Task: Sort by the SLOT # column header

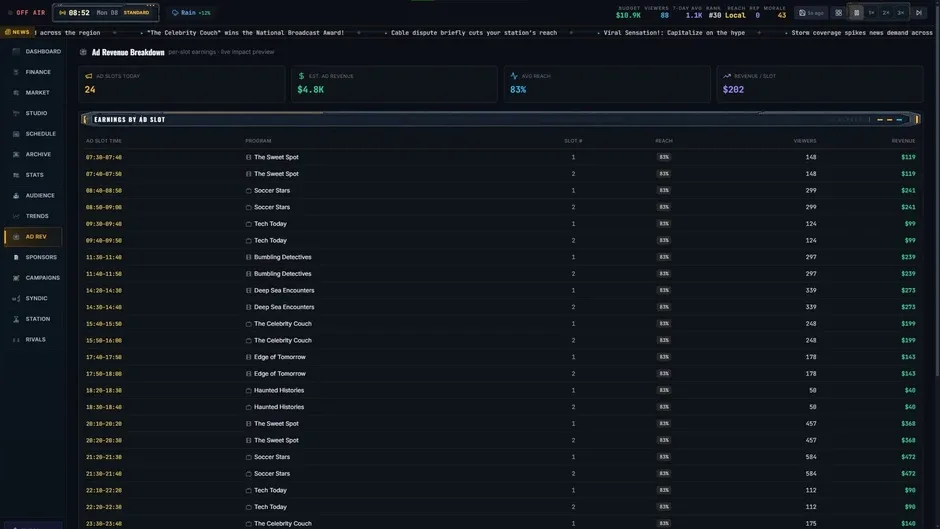Action: (x=573, y=141)
